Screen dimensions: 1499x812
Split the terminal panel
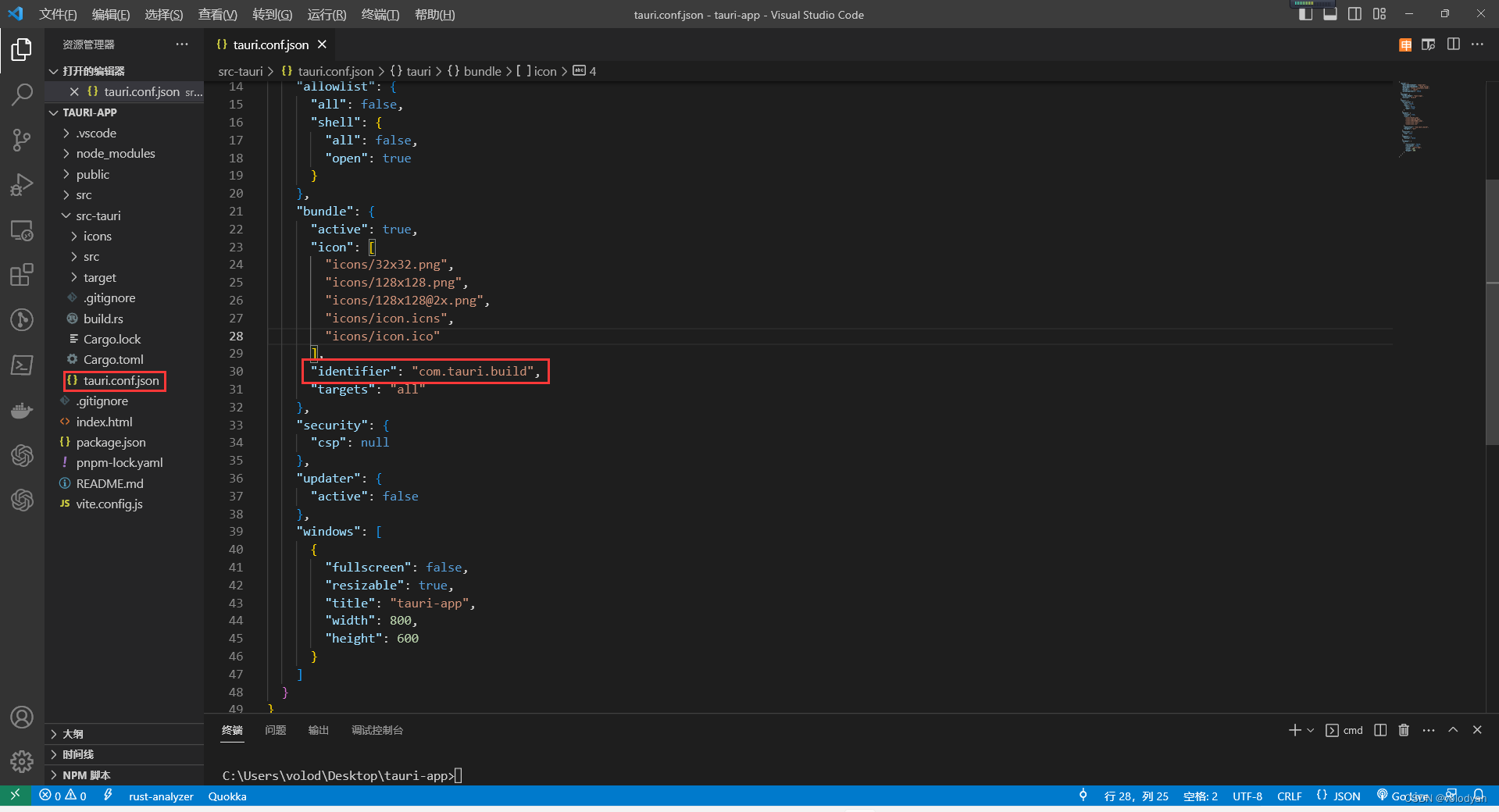1380,730
